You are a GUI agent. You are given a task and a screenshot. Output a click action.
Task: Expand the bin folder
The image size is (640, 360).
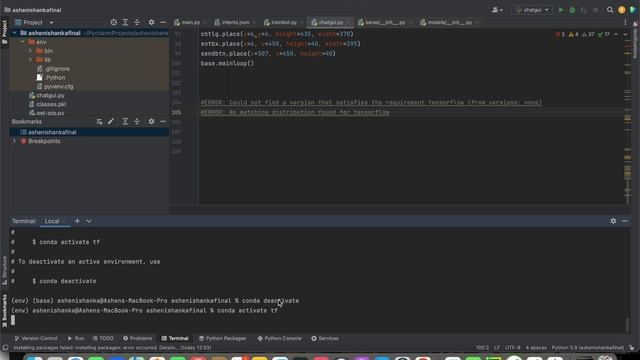[x=30, y=51]
